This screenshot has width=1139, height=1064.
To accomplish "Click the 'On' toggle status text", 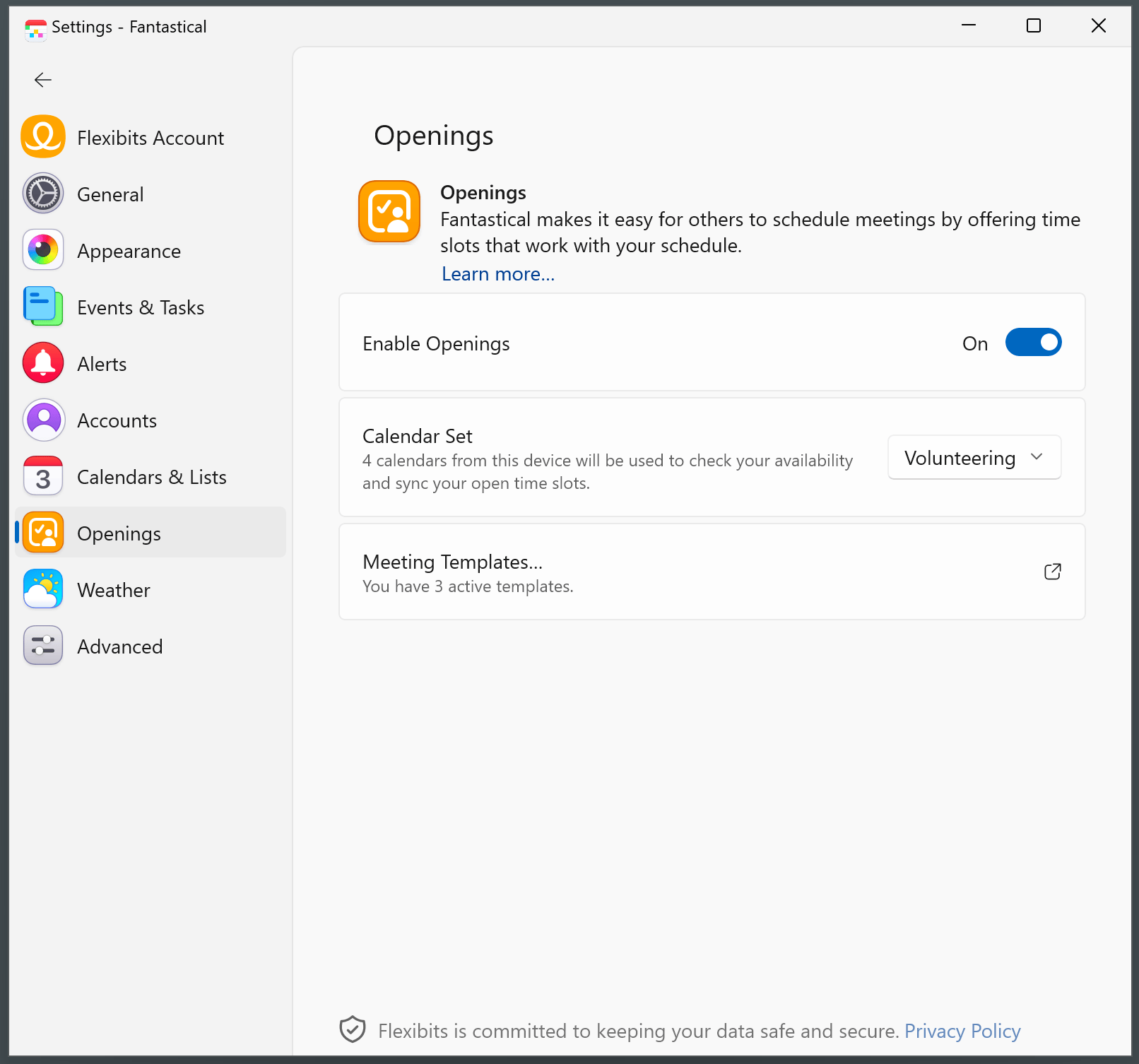I will [975, 343].
